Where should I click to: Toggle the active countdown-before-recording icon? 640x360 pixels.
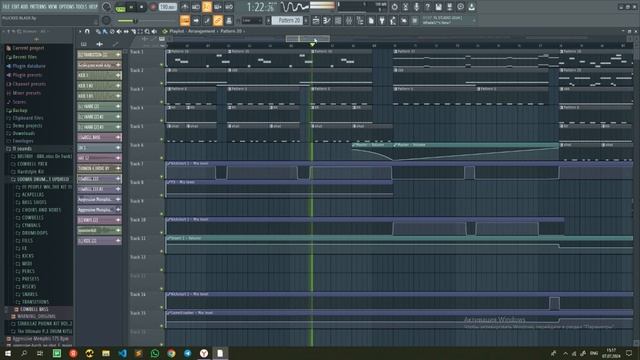pyautogui.click(x=207, y=7)
